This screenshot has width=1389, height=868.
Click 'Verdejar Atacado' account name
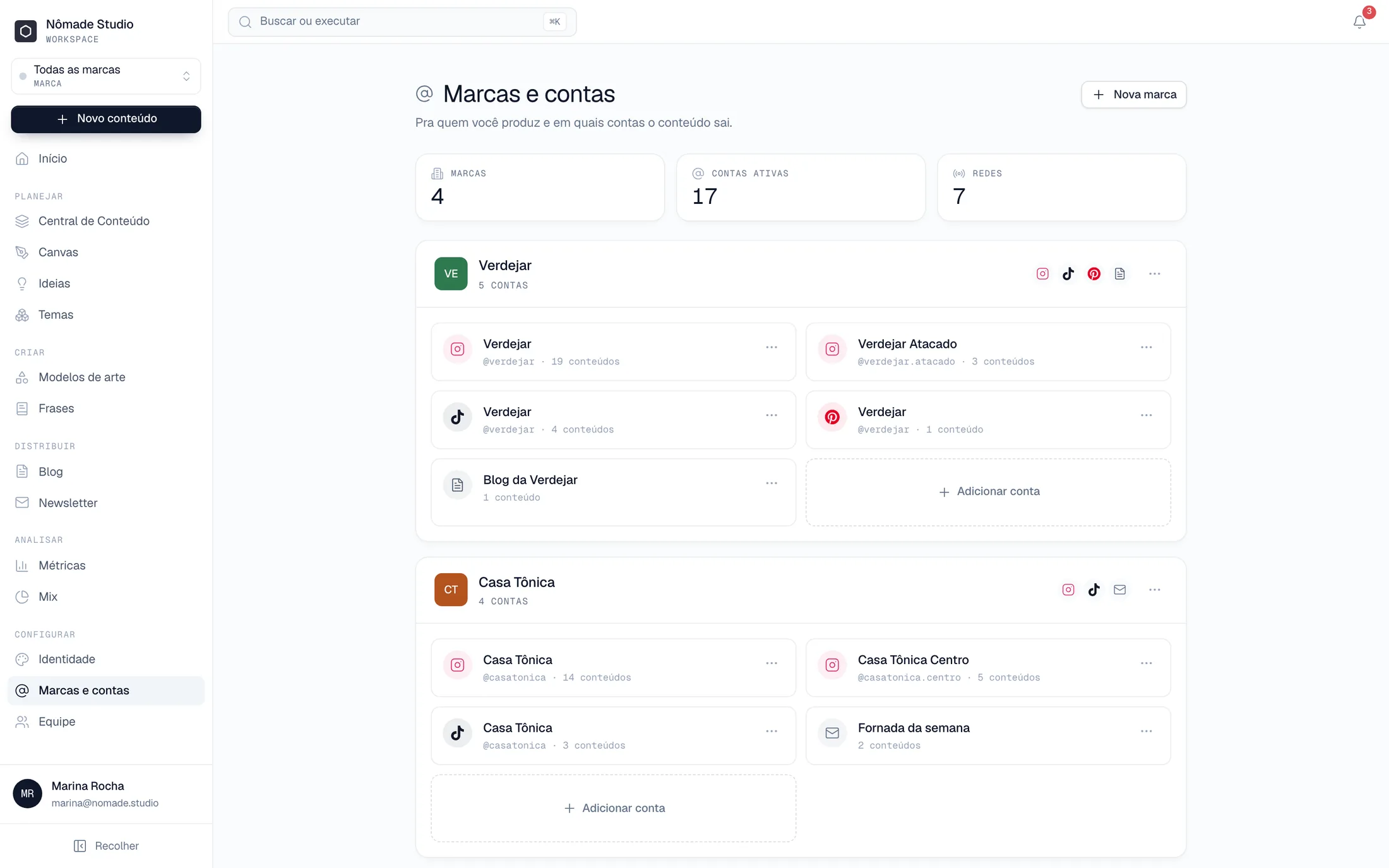(x=907, y=344)
